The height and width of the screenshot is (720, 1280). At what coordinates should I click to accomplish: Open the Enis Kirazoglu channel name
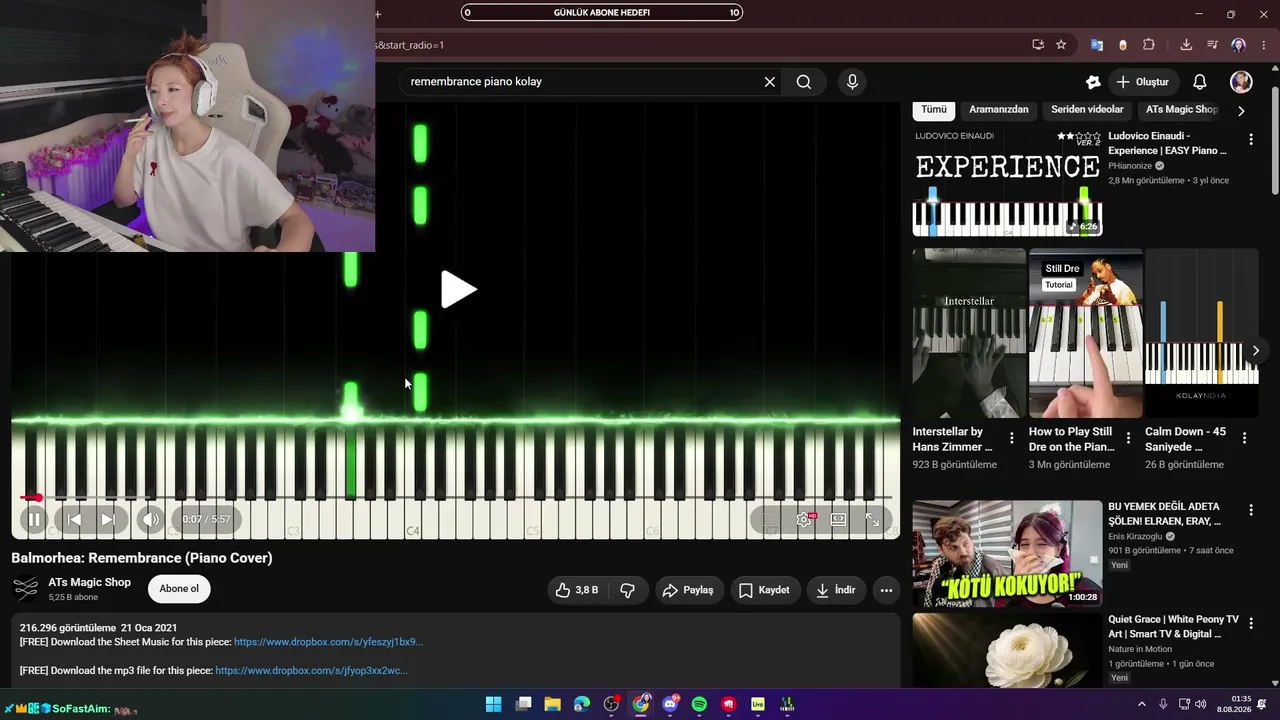1137,536
